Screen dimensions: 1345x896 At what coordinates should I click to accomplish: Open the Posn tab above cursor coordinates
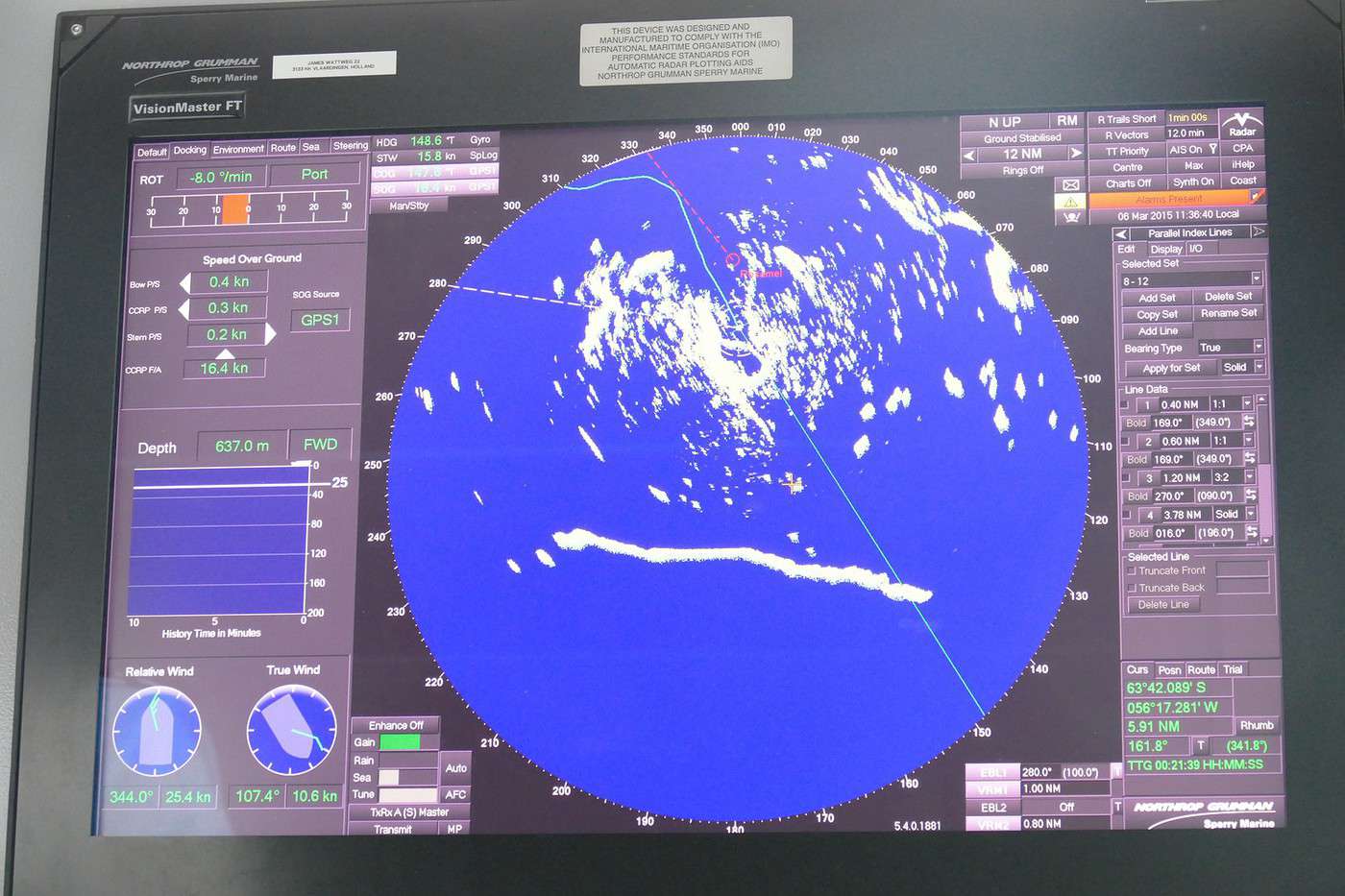(x=1169, y=670)
